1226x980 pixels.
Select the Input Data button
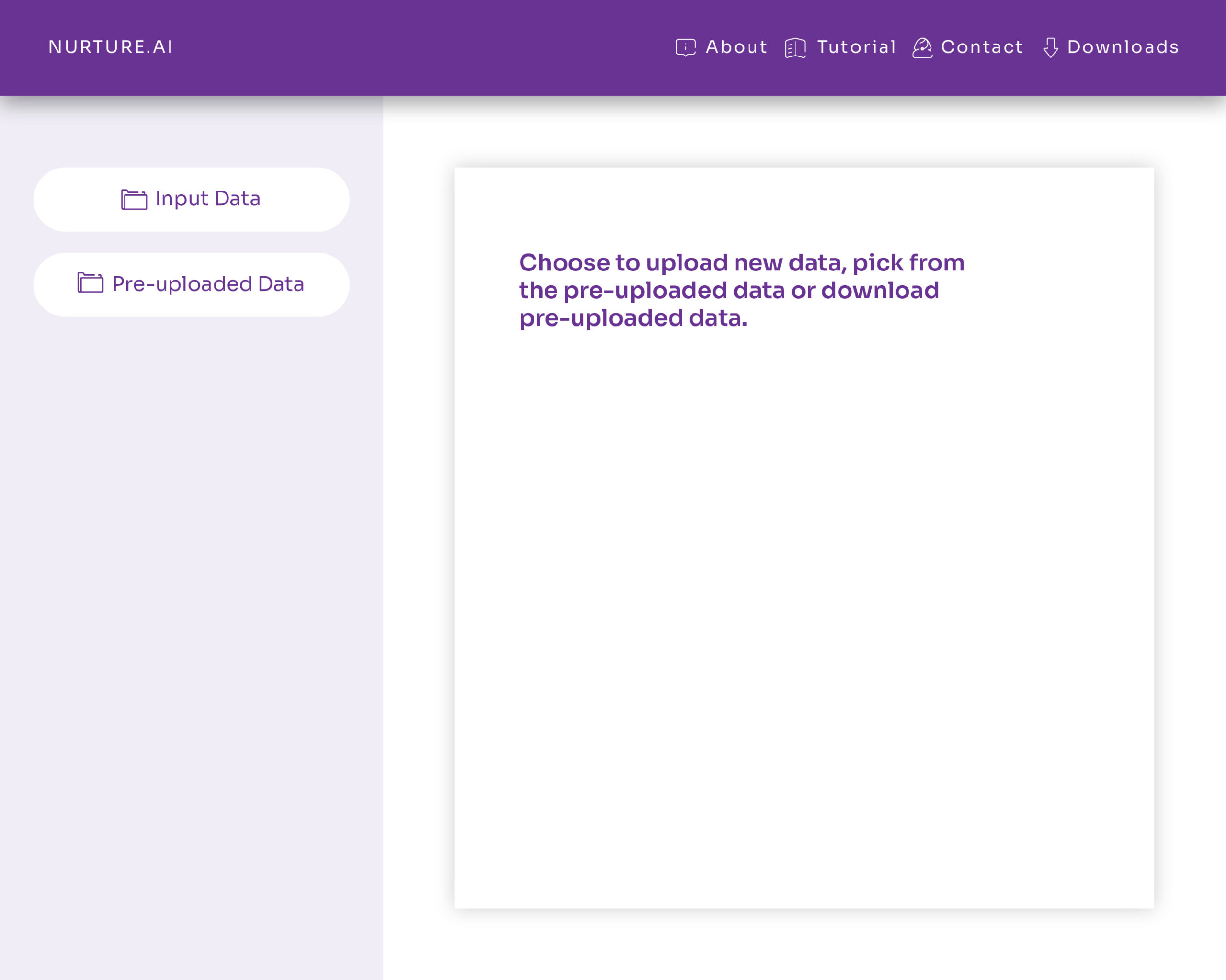pos(192,200)
